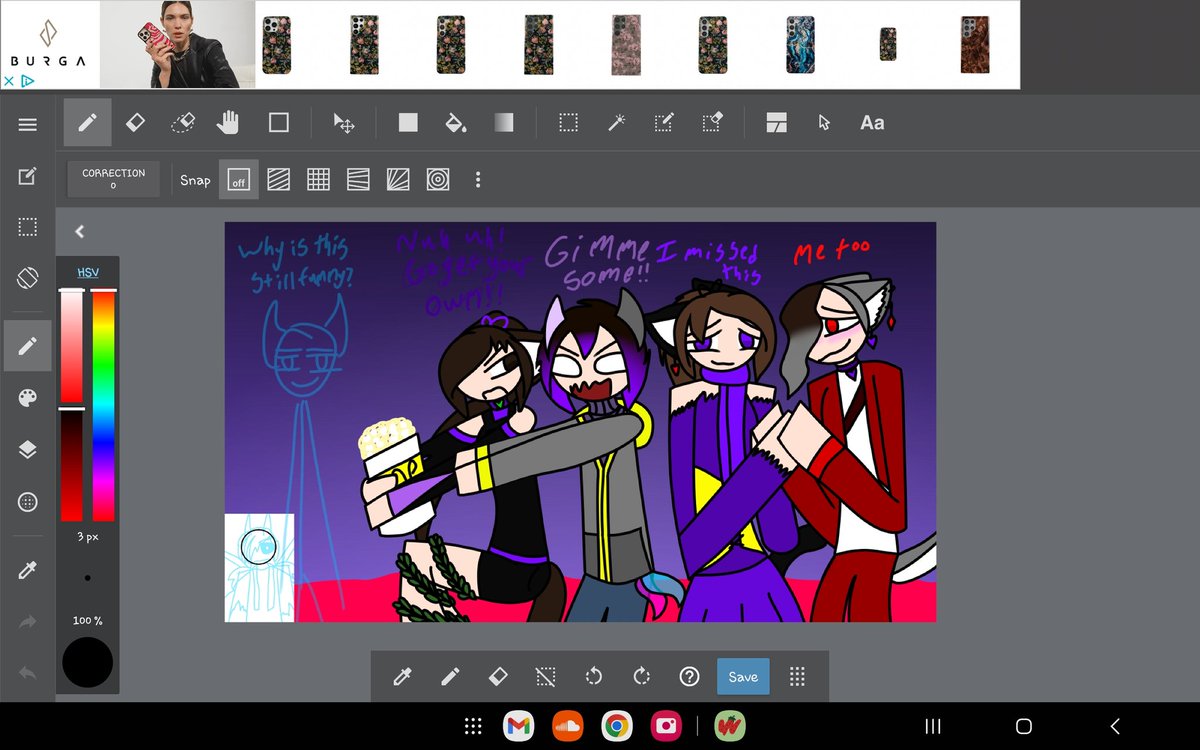Viewport: 1200px width, 750px height.
Task: Pick a hue on rainbow bar
Action: (x=103, y=405)
